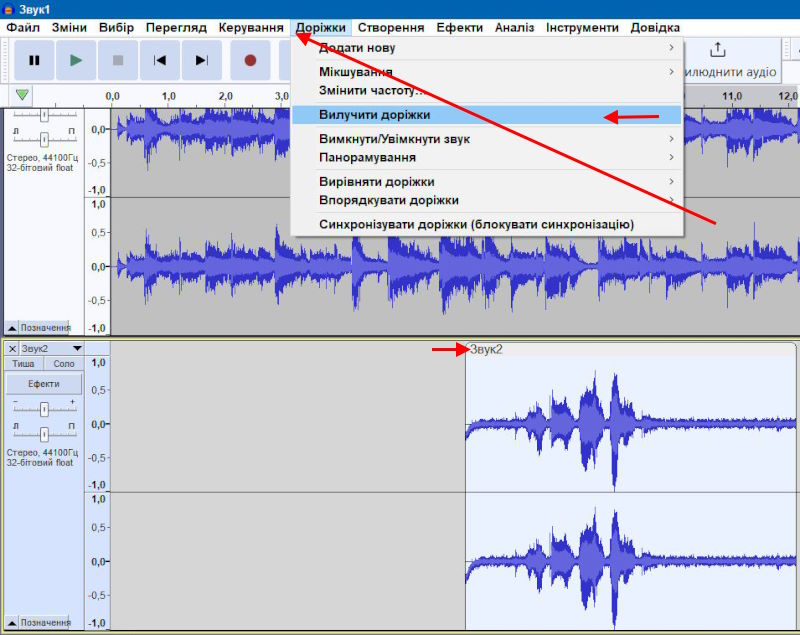Open the Довідка menu

point(655,28)
